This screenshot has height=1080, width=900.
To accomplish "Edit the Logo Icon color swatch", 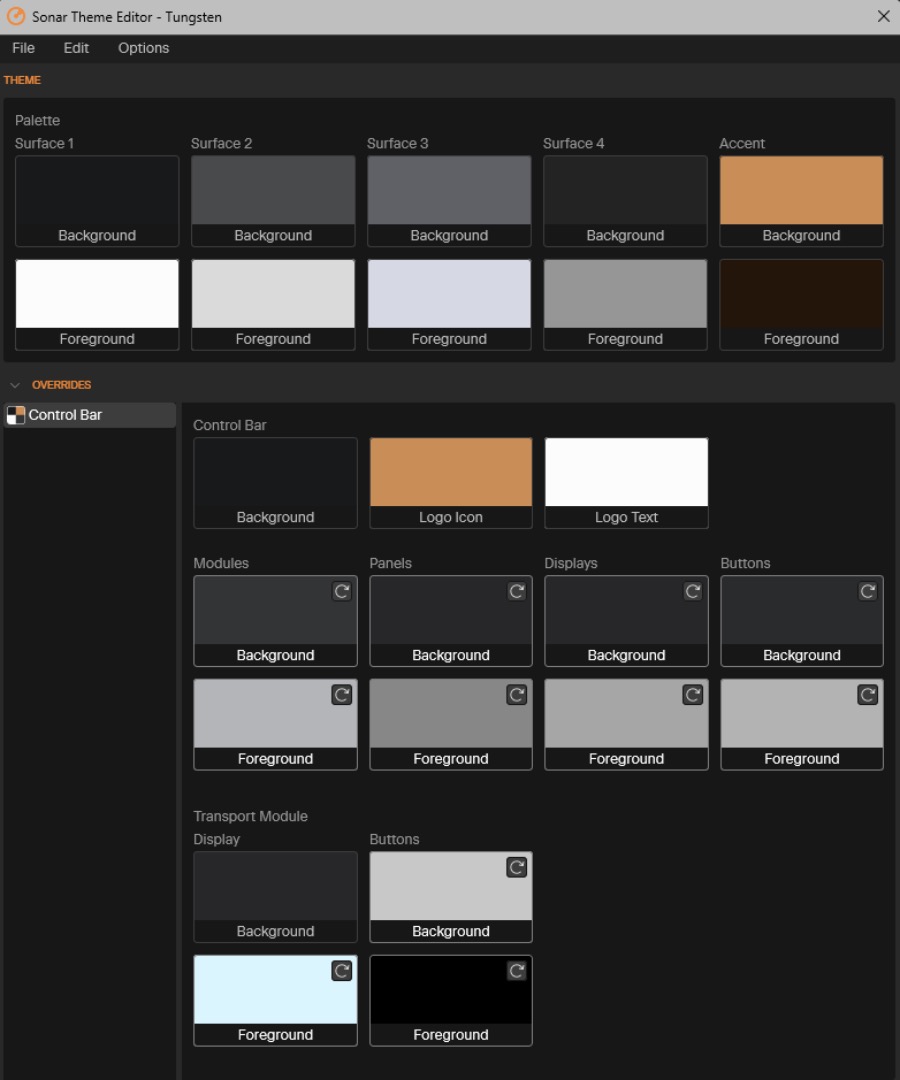I will coord(451,483).
